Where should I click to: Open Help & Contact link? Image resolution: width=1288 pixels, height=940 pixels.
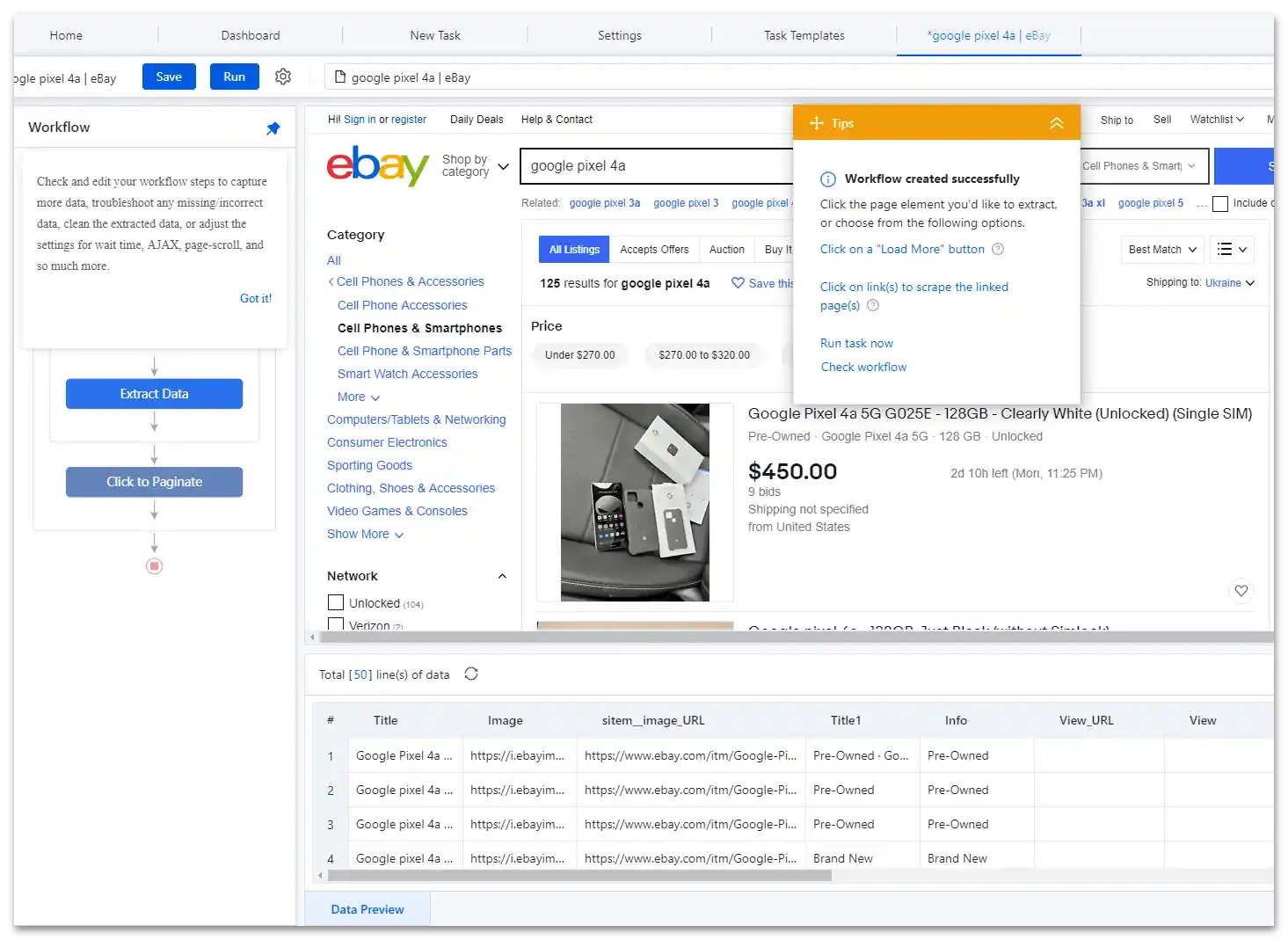(x=557, y=120)
